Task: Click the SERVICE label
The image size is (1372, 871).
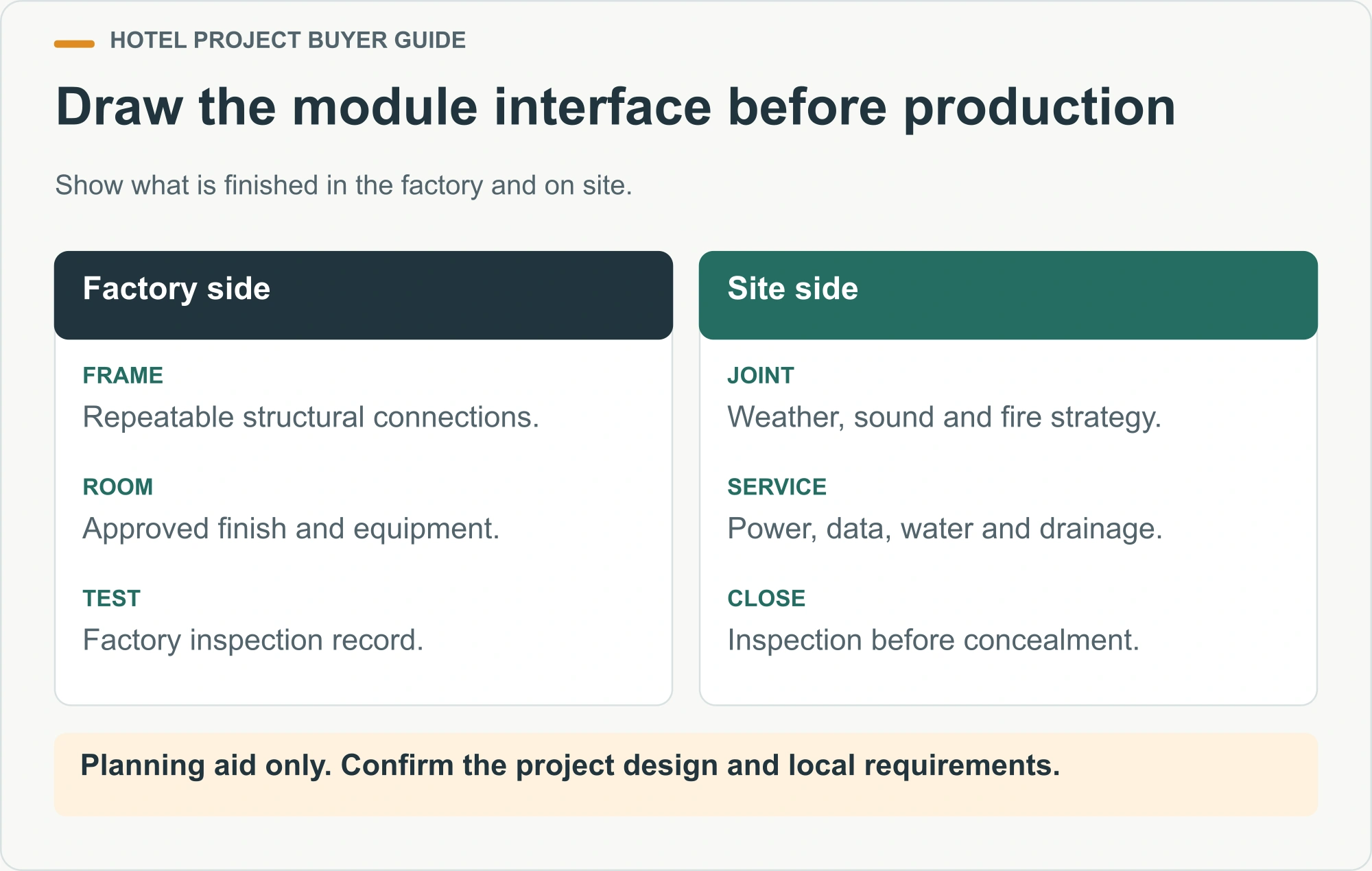Action: click(777, 487)
